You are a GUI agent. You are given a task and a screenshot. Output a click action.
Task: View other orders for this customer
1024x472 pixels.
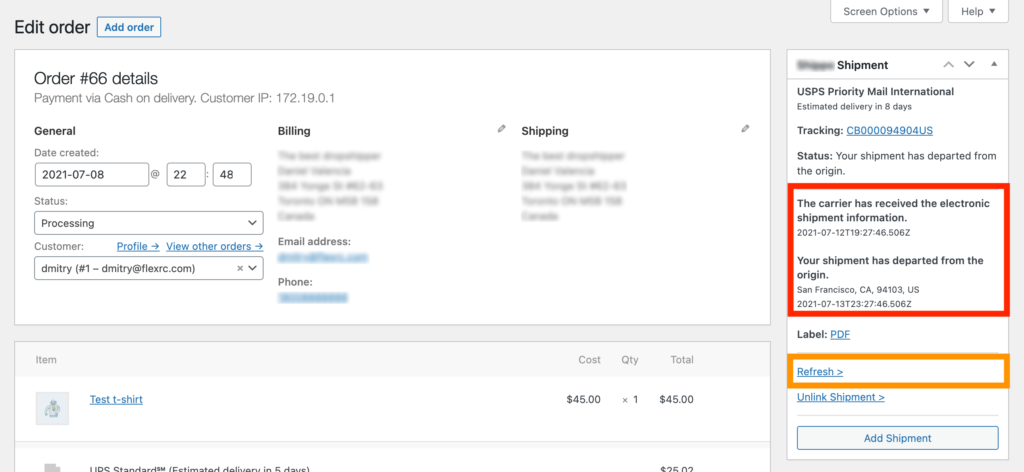point(215,246)
